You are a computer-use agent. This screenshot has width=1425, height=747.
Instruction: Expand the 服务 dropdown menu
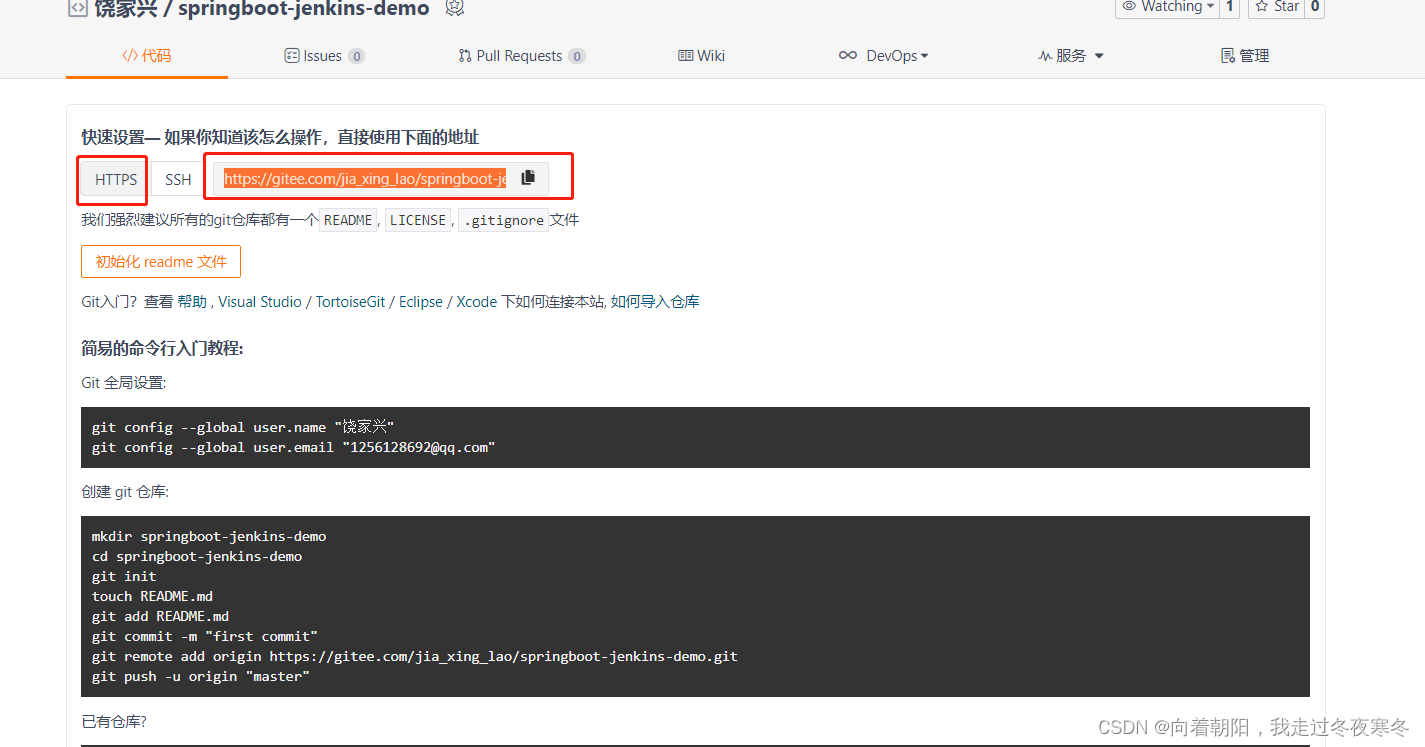tap(1071, 56)
